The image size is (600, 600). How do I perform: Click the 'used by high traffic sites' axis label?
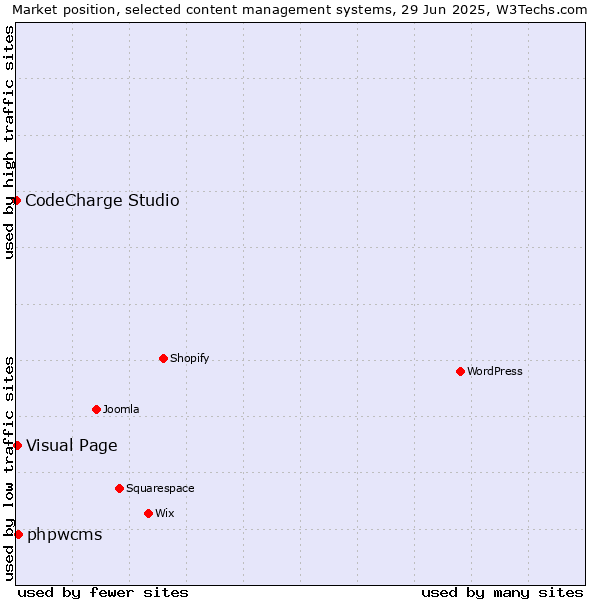8,142
